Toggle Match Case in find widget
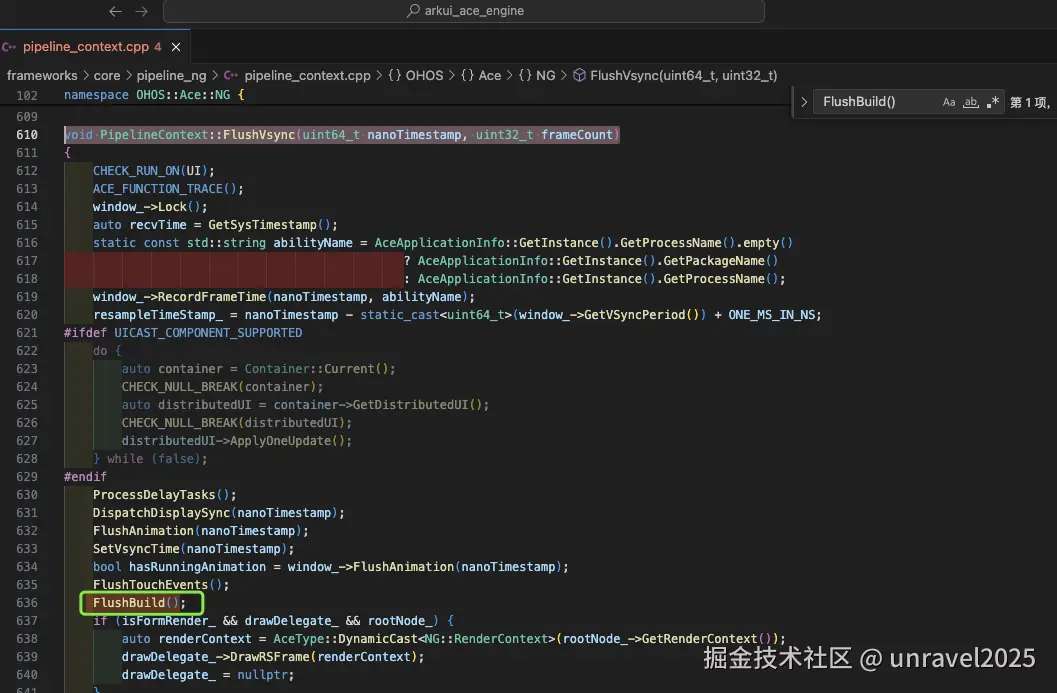Screen dimensions: 1057x693 [948, 102]
